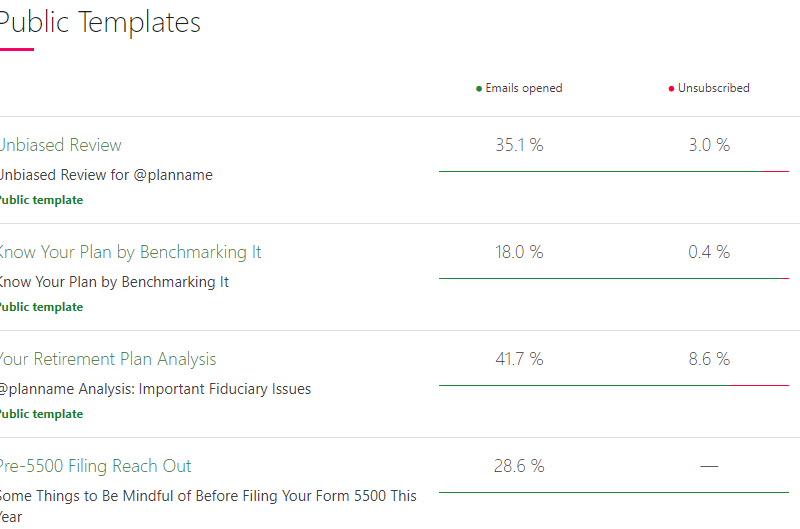This screenshot has height=529, width=800.
Task: Open the Pre-5500 Filing Reach Out template
Action: tap(95, 466)
